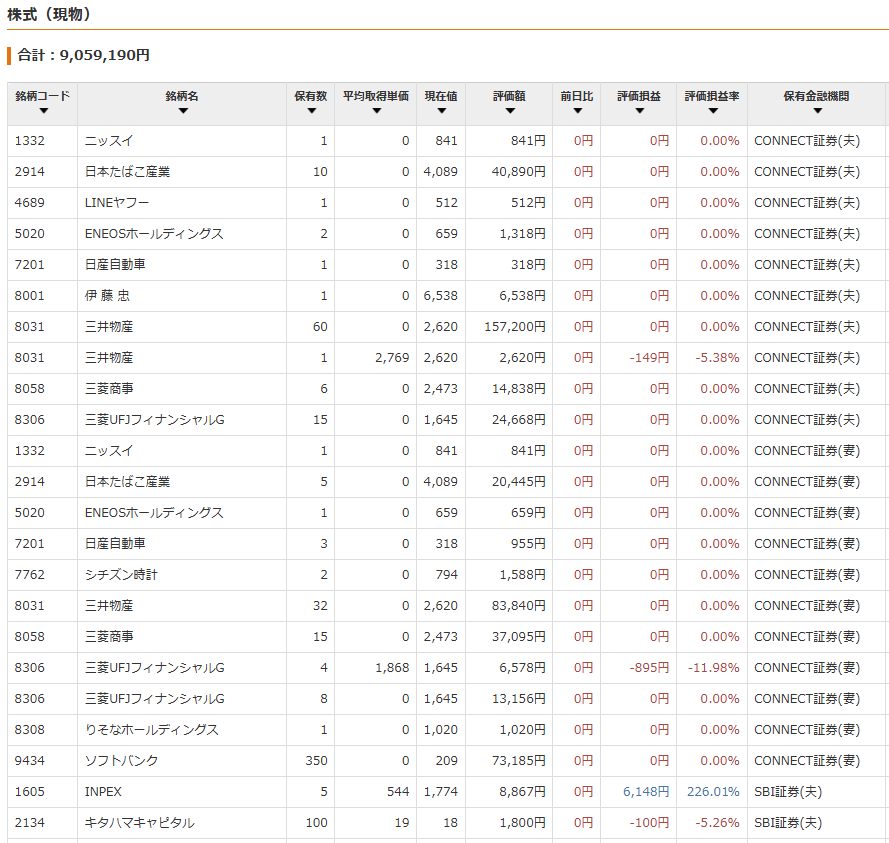This screenshot has height=843, width=889.
Task: Click current price 1,020 cell
Action: pyautogui.click(x=441, y=730)
